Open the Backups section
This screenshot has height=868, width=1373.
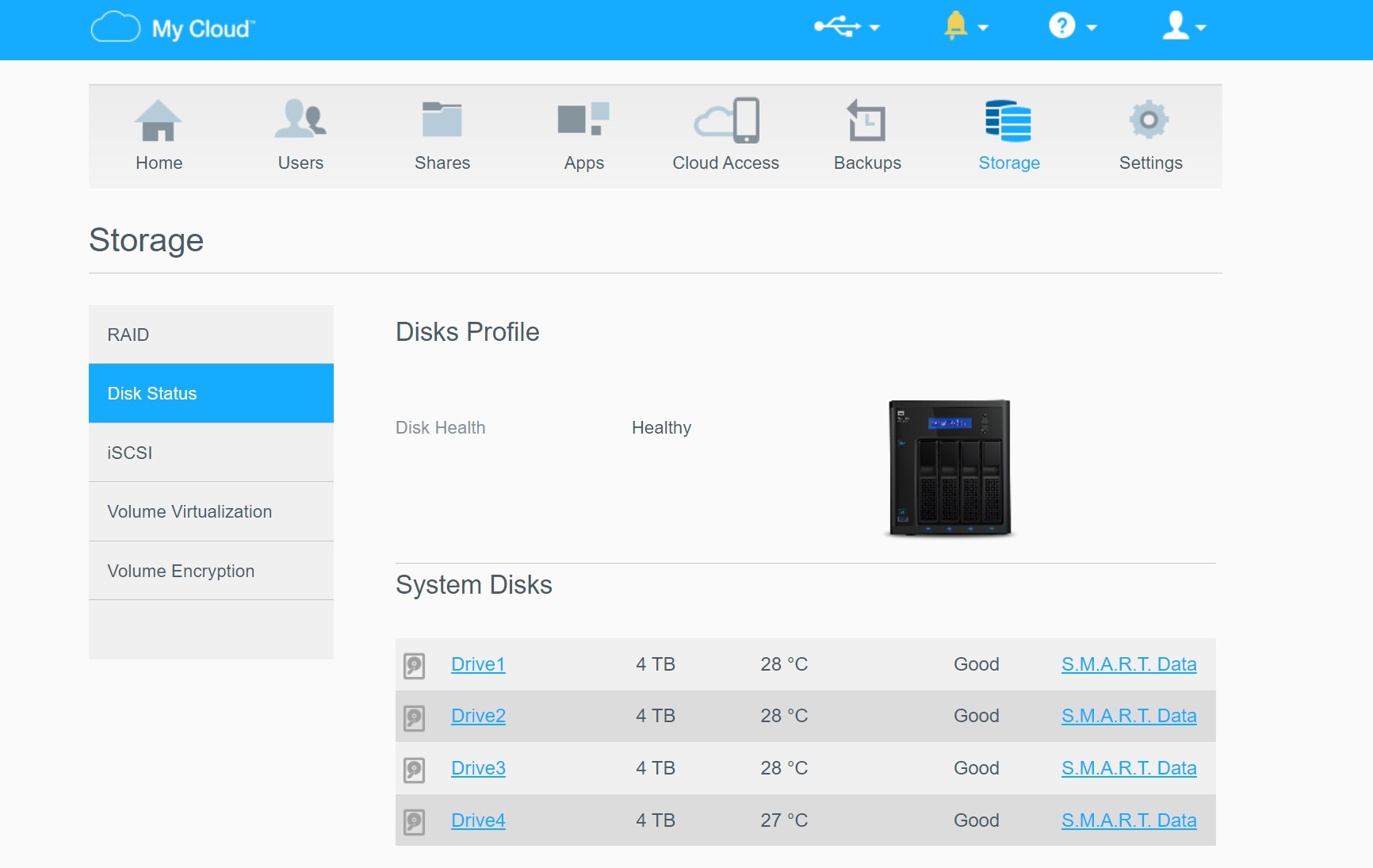click(x=867, y=136)
